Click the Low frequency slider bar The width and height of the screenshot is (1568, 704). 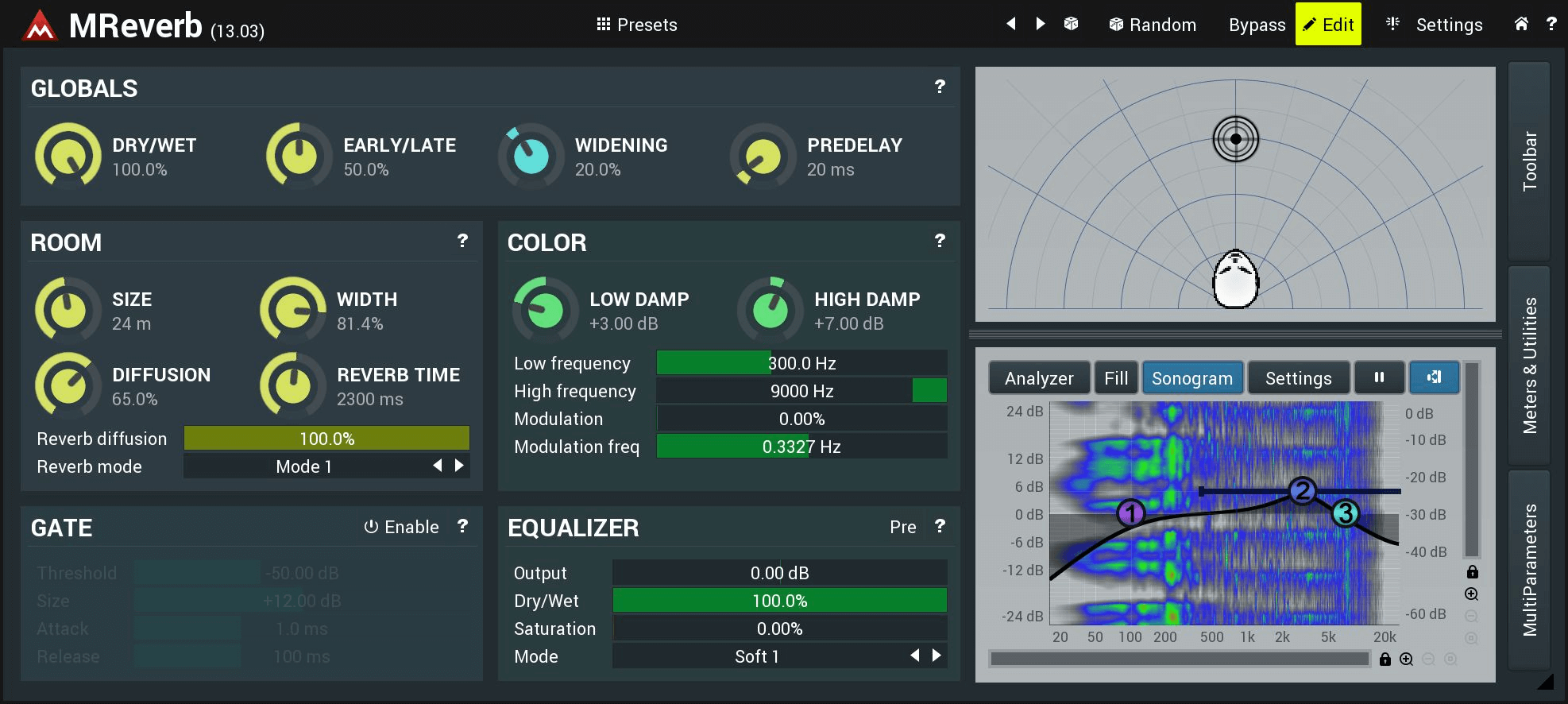[801, 363]
